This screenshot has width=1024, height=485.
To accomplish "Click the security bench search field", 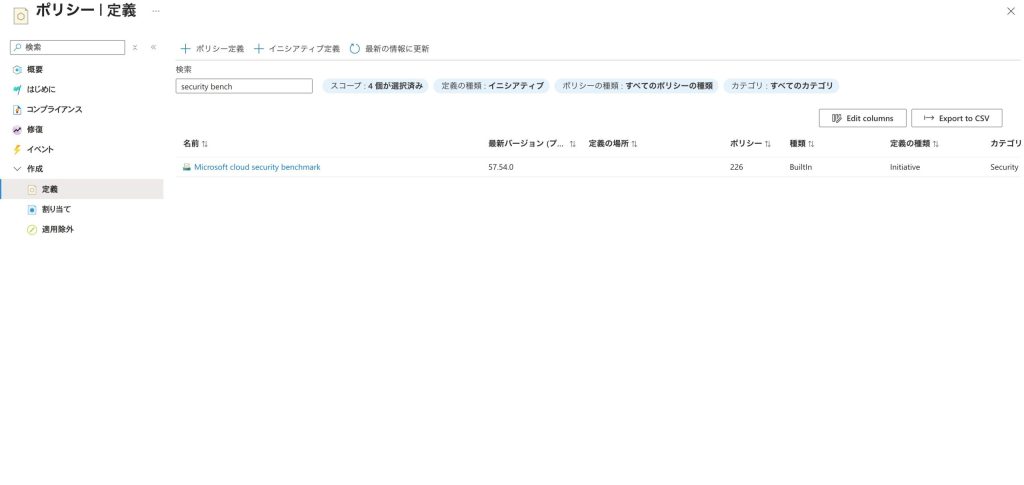I will click(x=244, y=86).
